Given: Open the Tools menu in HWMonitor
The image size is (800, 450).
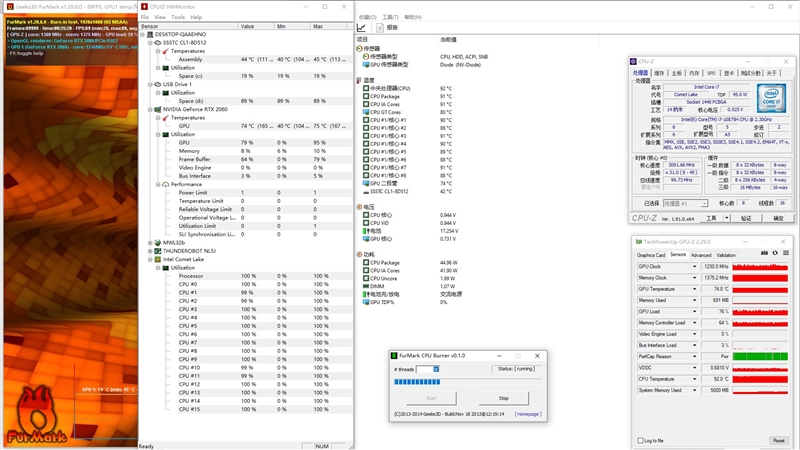Looking at the screenshot, I should (178, 17).
